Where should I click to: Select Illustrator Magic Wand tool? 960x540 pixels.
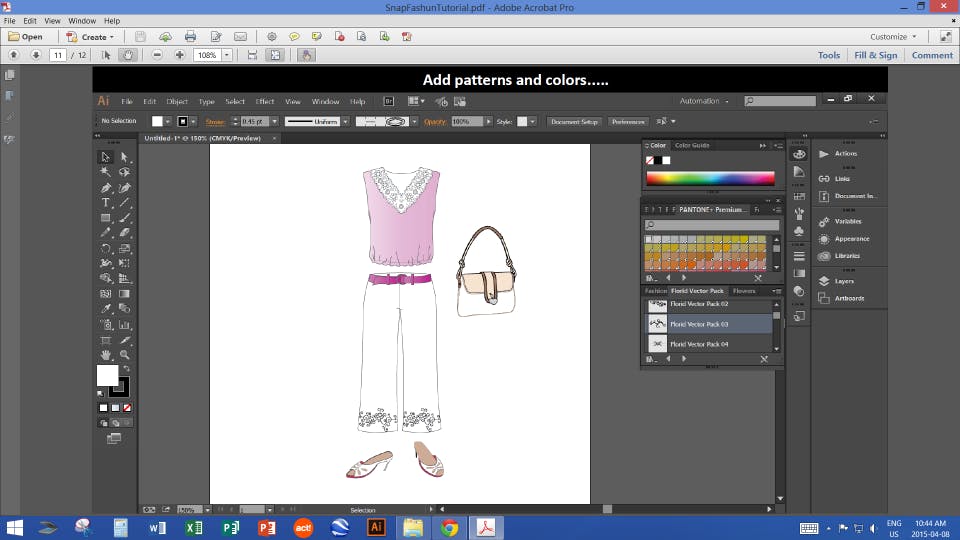pos(105,173)
